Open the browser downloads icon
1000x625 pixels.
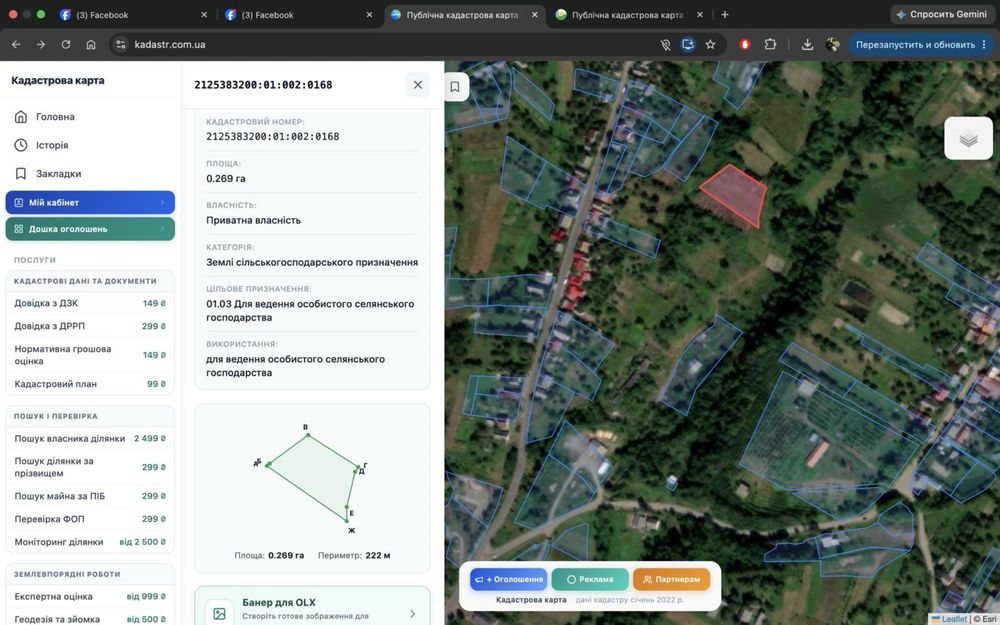[807, 45]
